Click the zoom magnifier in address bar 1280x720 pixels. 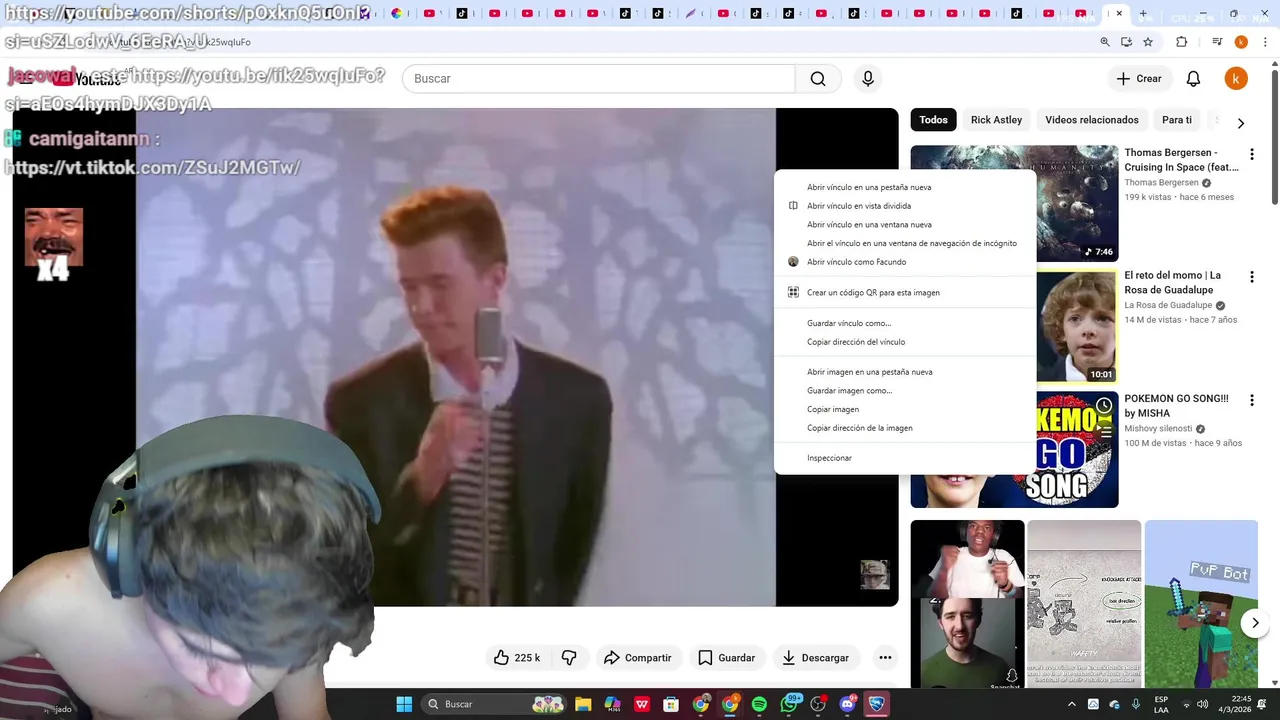(1105, 42)
